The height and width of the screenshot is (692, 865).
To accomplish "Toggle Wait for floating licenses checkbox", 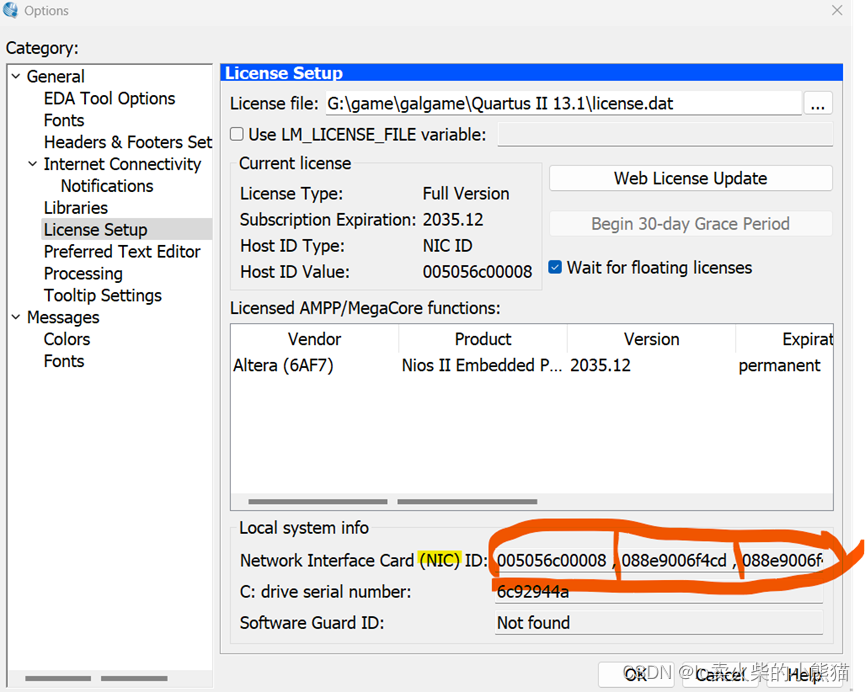I will [x=556, y=267].
